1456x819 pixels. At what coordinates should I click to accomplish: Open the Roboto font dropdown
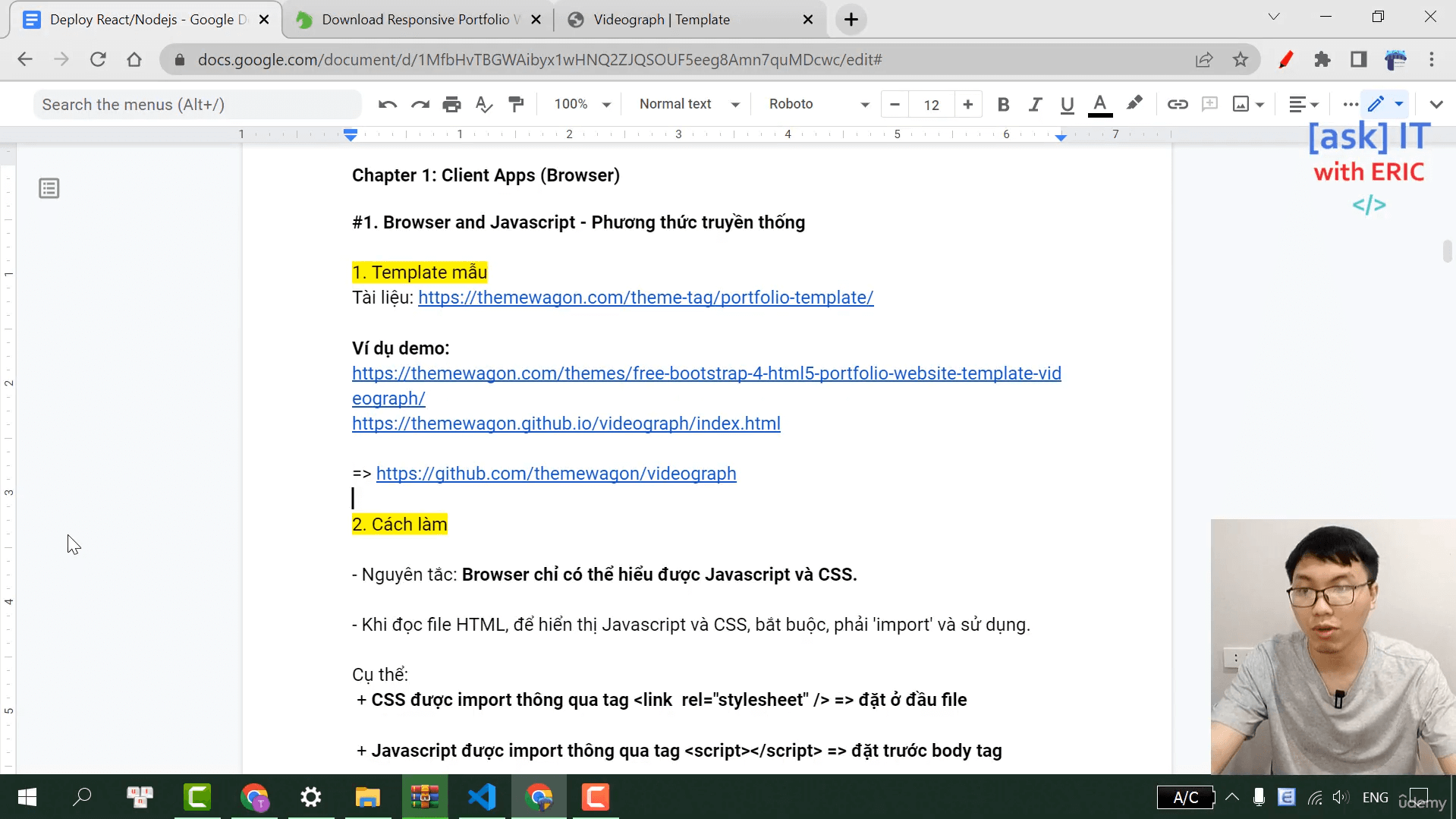click(x=819, y=104)
